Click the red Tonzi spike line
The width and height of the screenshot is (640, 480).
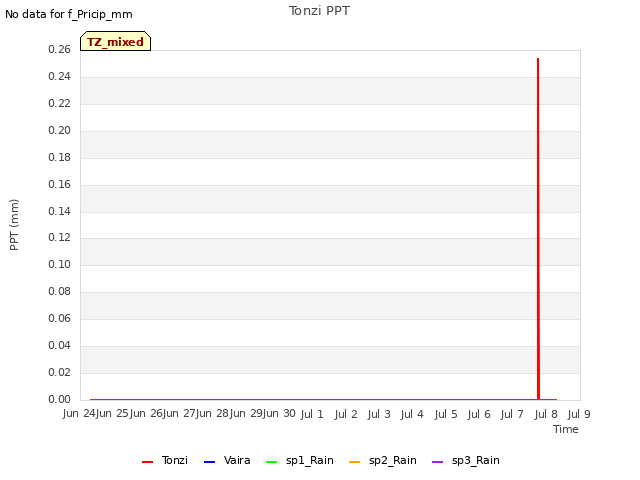tap(538, 229)
